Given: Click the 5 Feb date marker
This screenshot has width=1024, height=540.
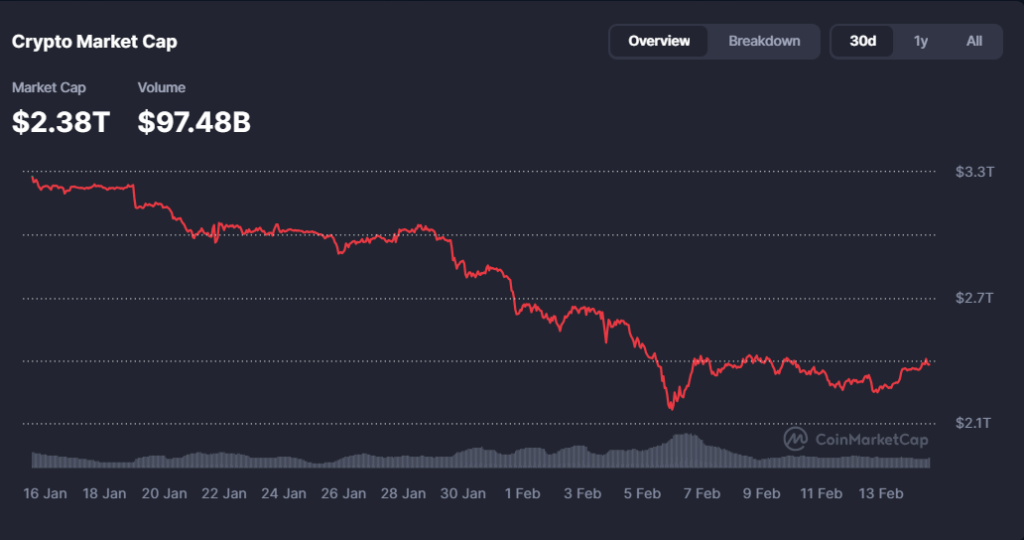Looking at the screenshot, I should tap(642, 493).
